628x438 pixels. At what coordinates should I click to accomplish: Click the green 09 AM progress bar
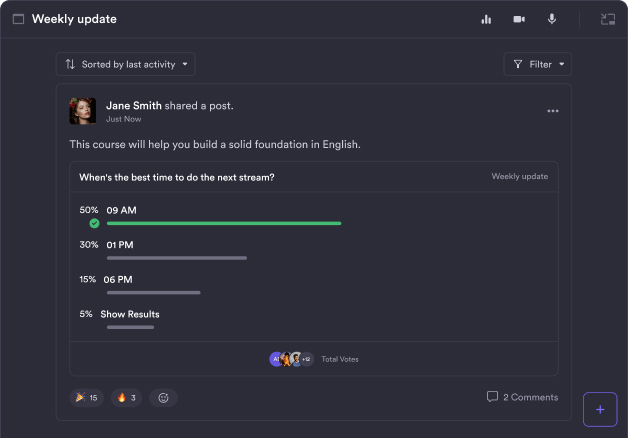click(224, 223)
